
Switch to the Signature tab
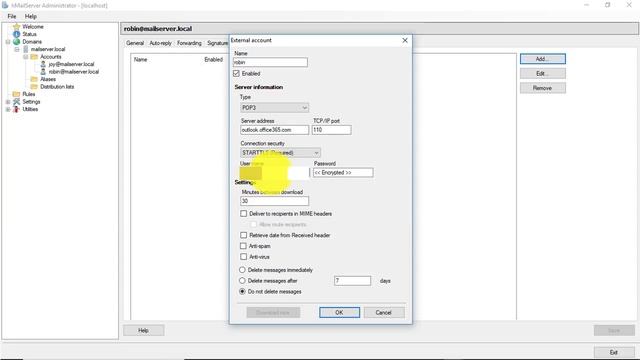coord(217,43)
